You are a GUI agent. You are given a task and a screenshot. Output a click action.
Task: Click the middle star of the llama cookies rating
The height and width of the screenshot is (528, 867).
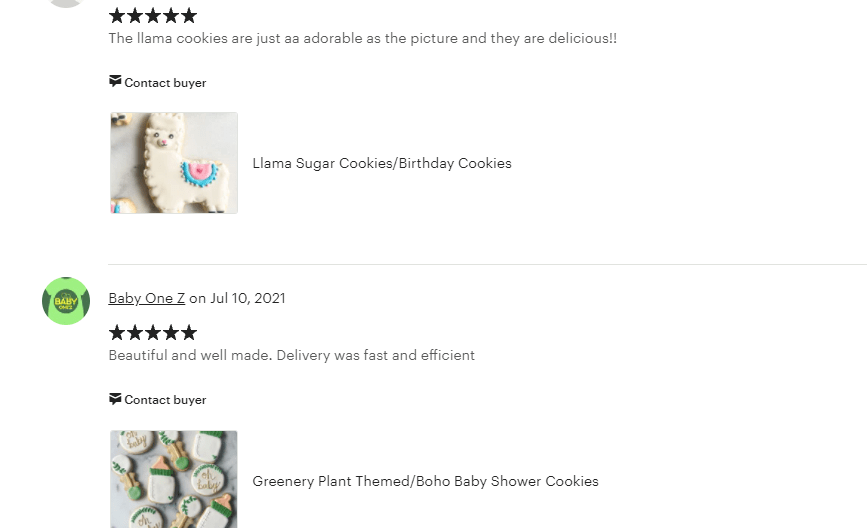(153, 16)
